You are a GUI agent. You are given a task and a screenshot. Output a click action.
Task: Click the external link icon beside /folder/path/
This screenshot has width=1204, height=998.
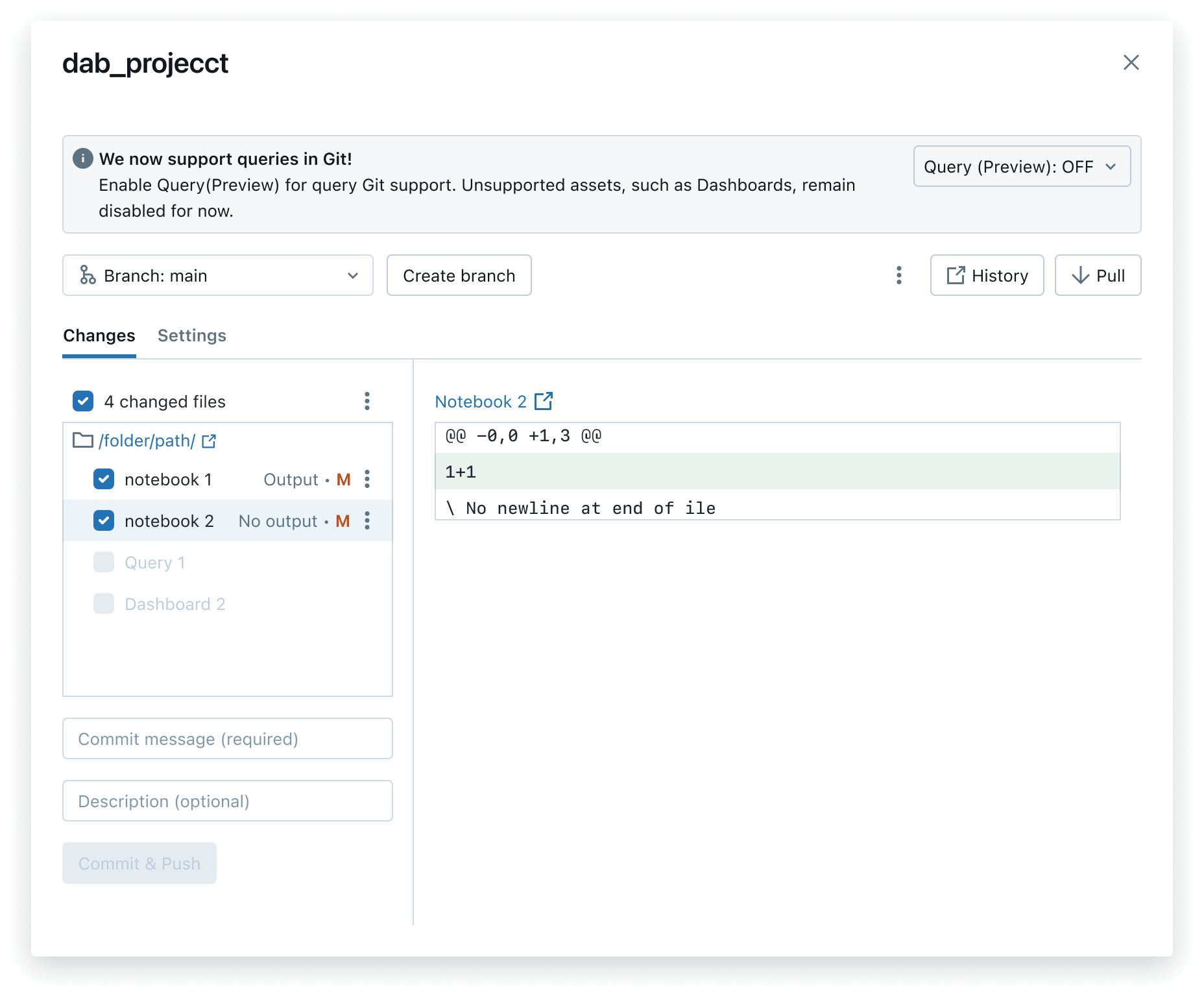pos(209,441)
